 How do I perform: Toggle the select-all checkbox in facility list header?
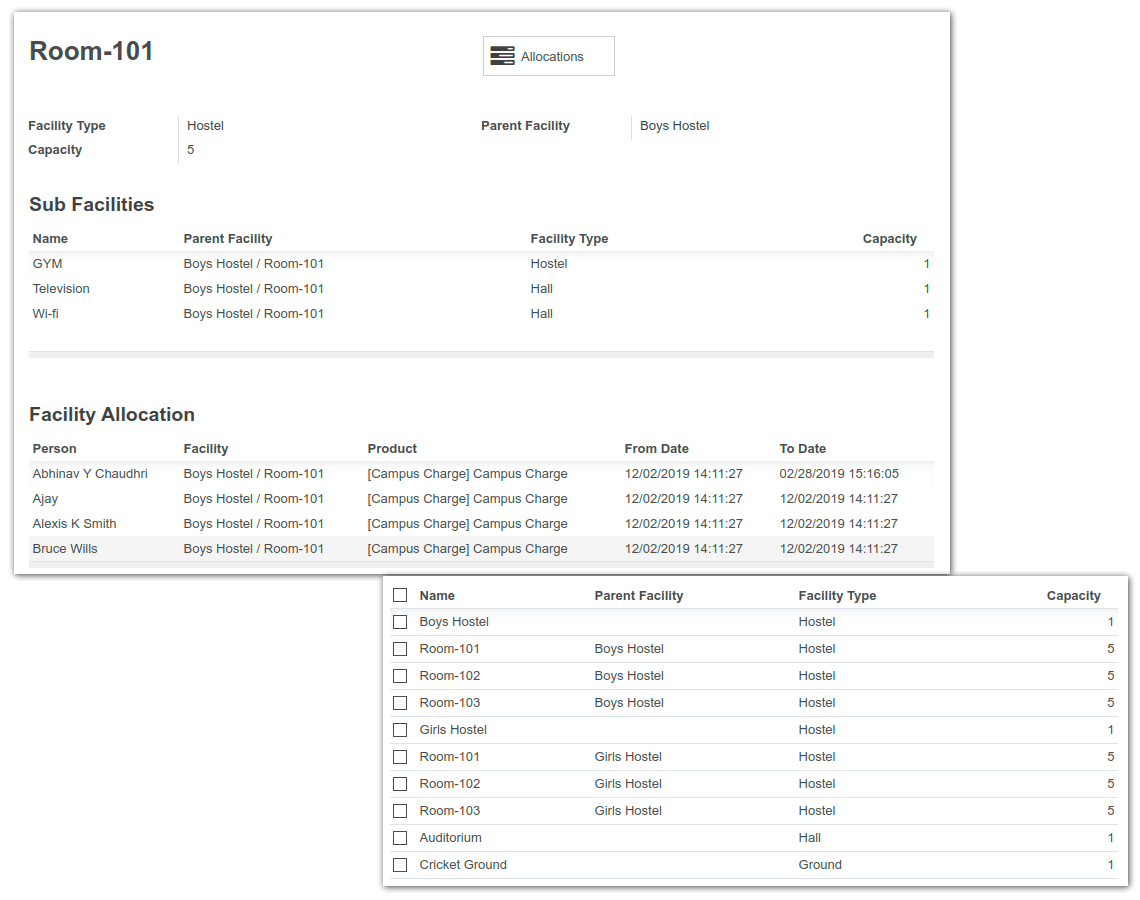400,595
